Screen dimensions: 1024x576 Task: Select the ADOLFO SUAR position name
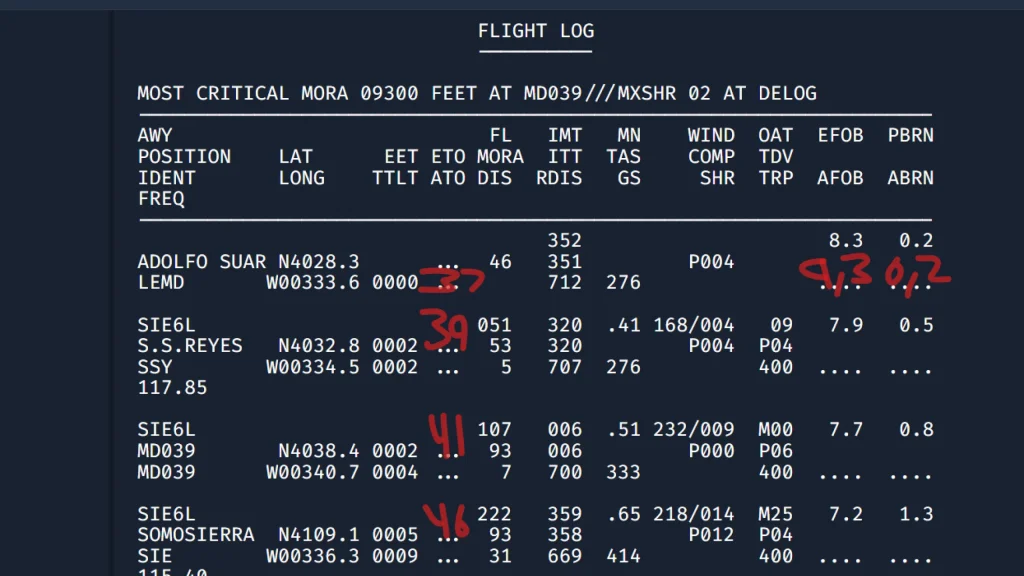coord(202,262)
